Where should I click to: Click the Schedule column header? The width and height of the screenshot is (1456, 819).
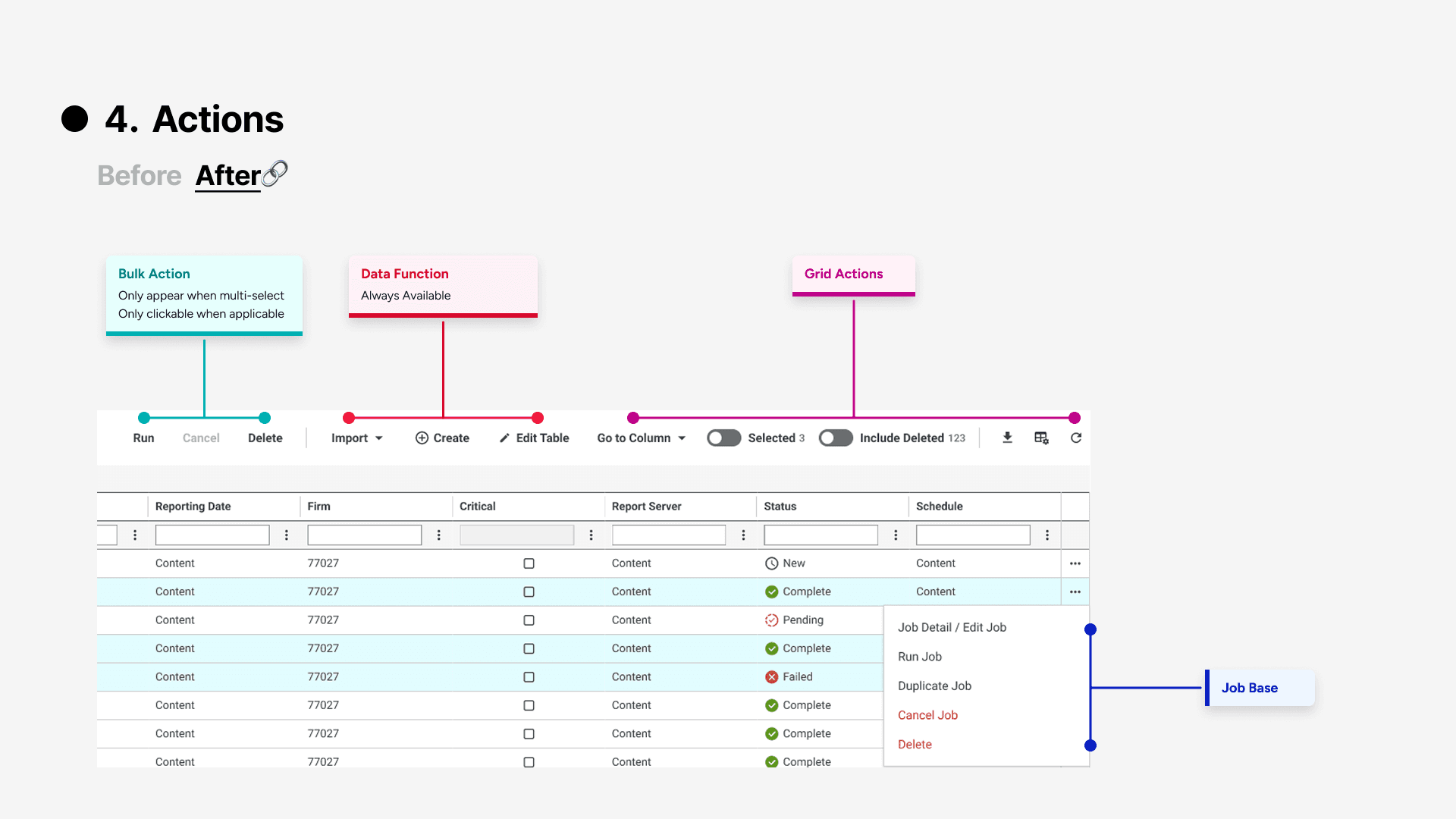tap(940, 507)
